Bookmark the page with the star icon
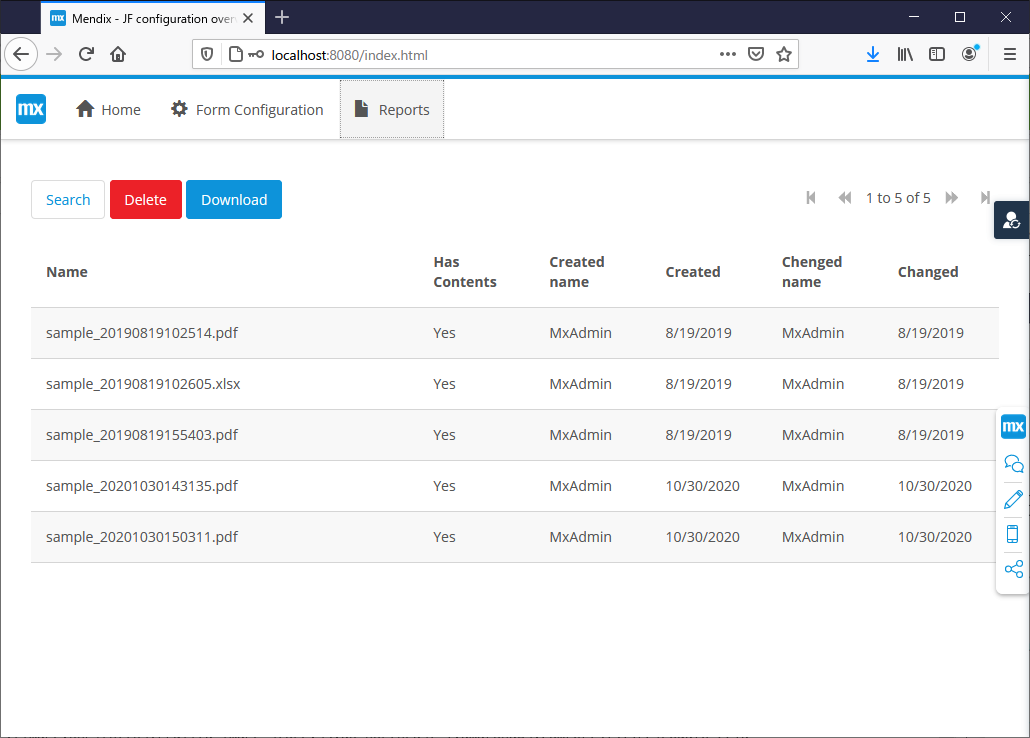Screen dimensions: 1030x738 click(x=784, y=54)
